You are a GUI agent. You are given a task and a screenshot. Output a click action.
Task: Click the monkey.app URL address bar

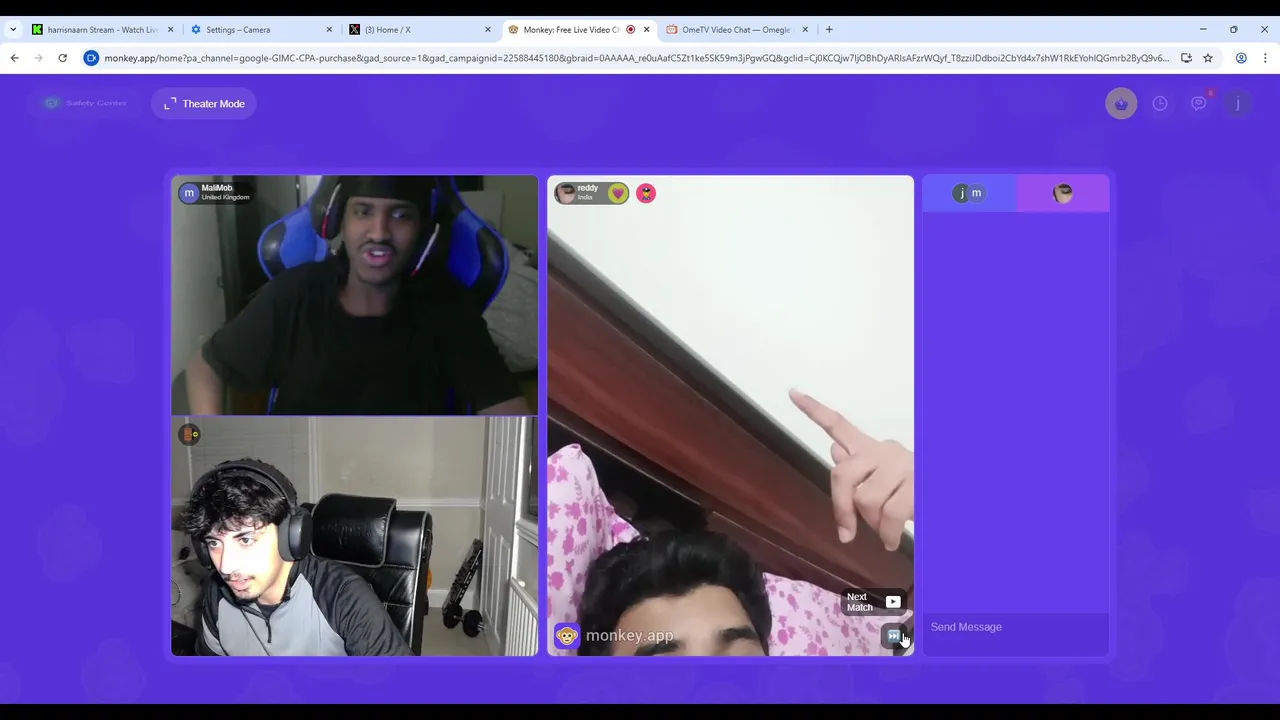click(x=636, y=58)
